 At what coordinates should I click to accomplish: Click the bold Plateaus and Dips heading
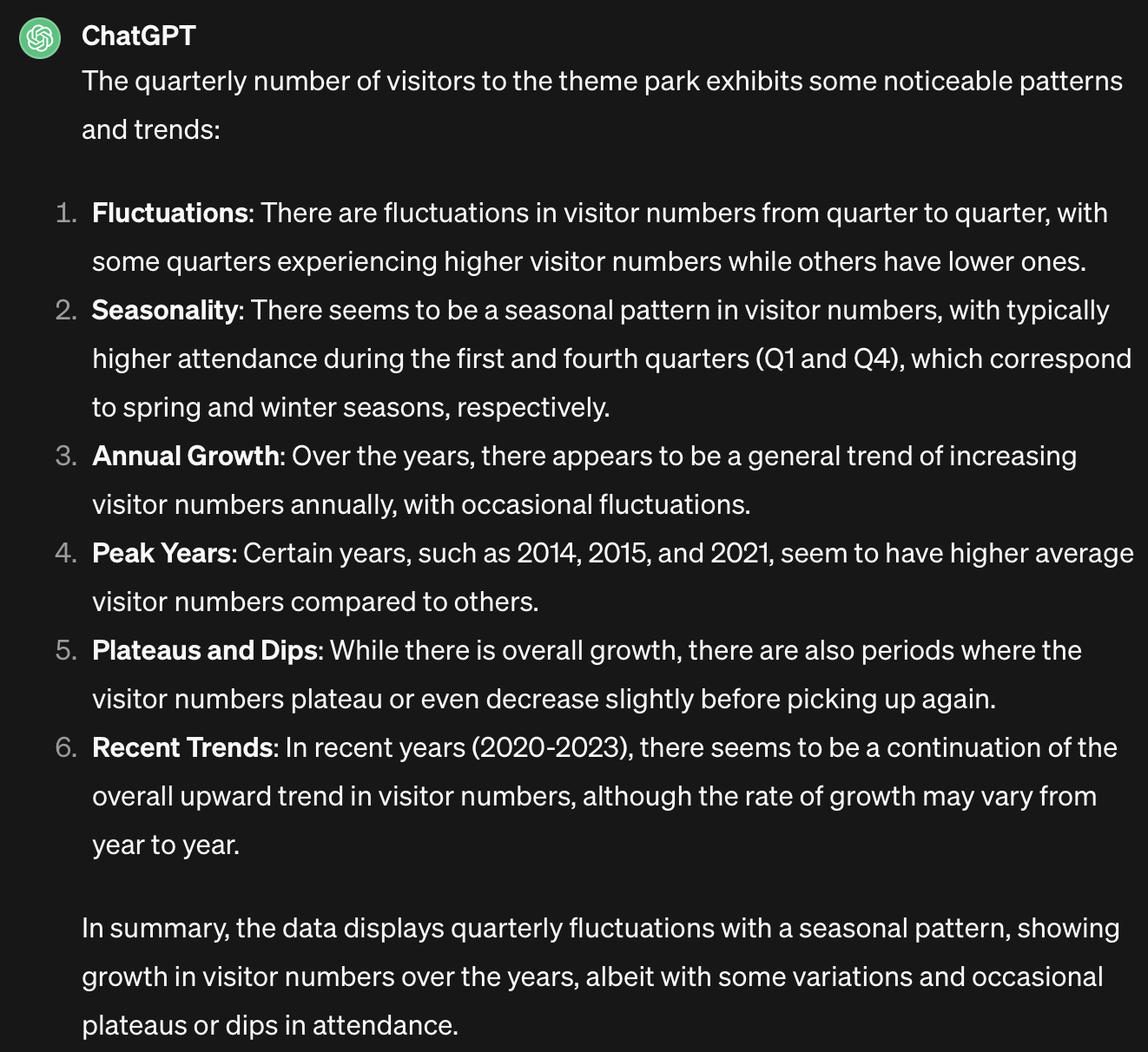coord(205,651)
